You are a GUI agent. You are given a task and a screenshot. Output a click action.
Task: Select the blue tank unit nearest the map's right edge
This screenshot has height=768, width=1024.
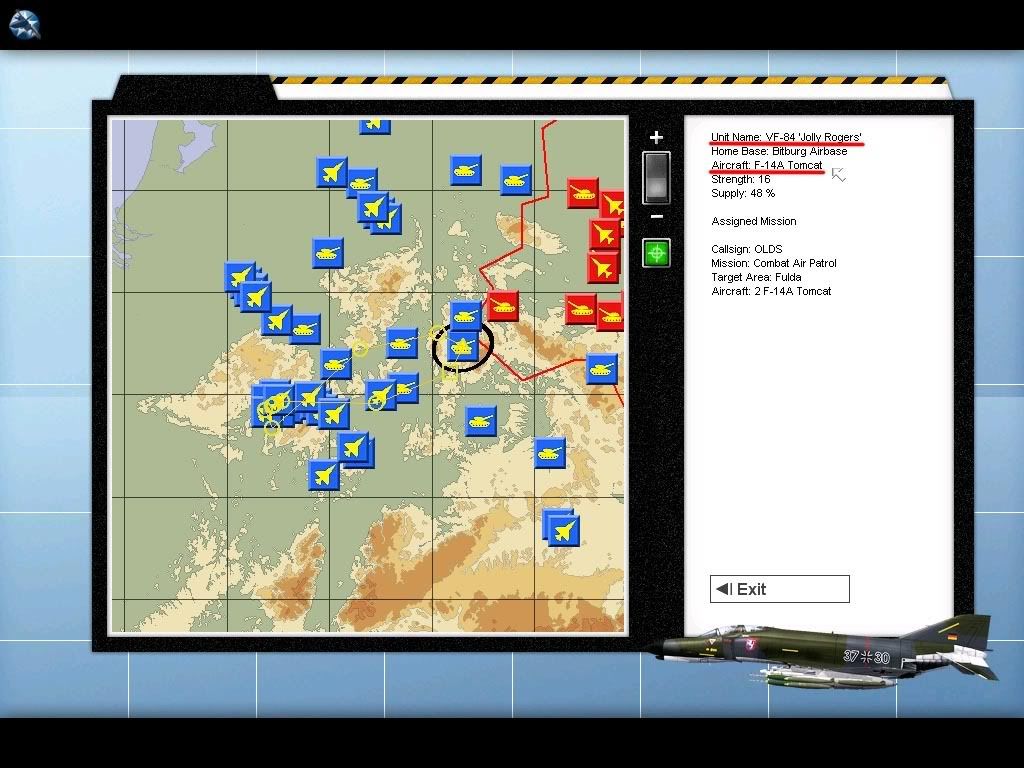click(x=601, y=369)
